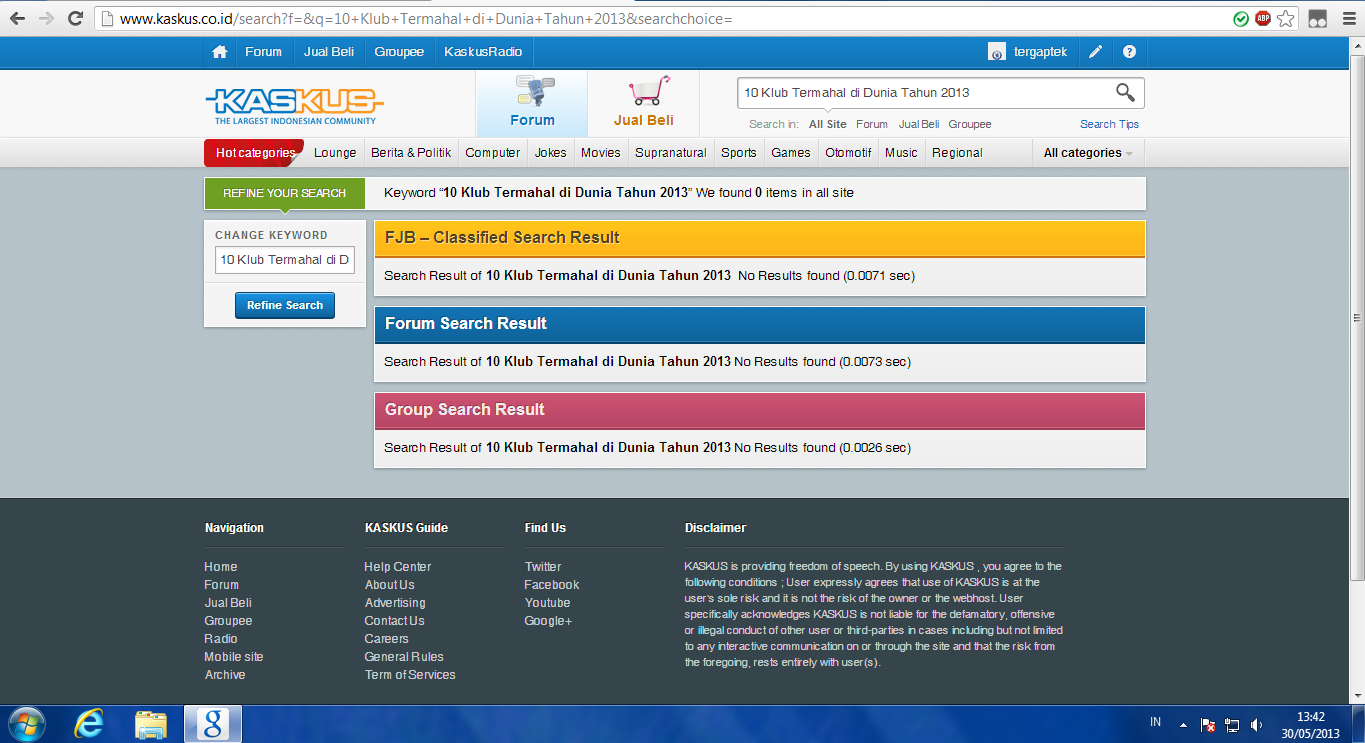Open the Jual Beli shopping cart tab
Image resolution: width=1365 pixels, height=743 pixels.
point(644,103)
